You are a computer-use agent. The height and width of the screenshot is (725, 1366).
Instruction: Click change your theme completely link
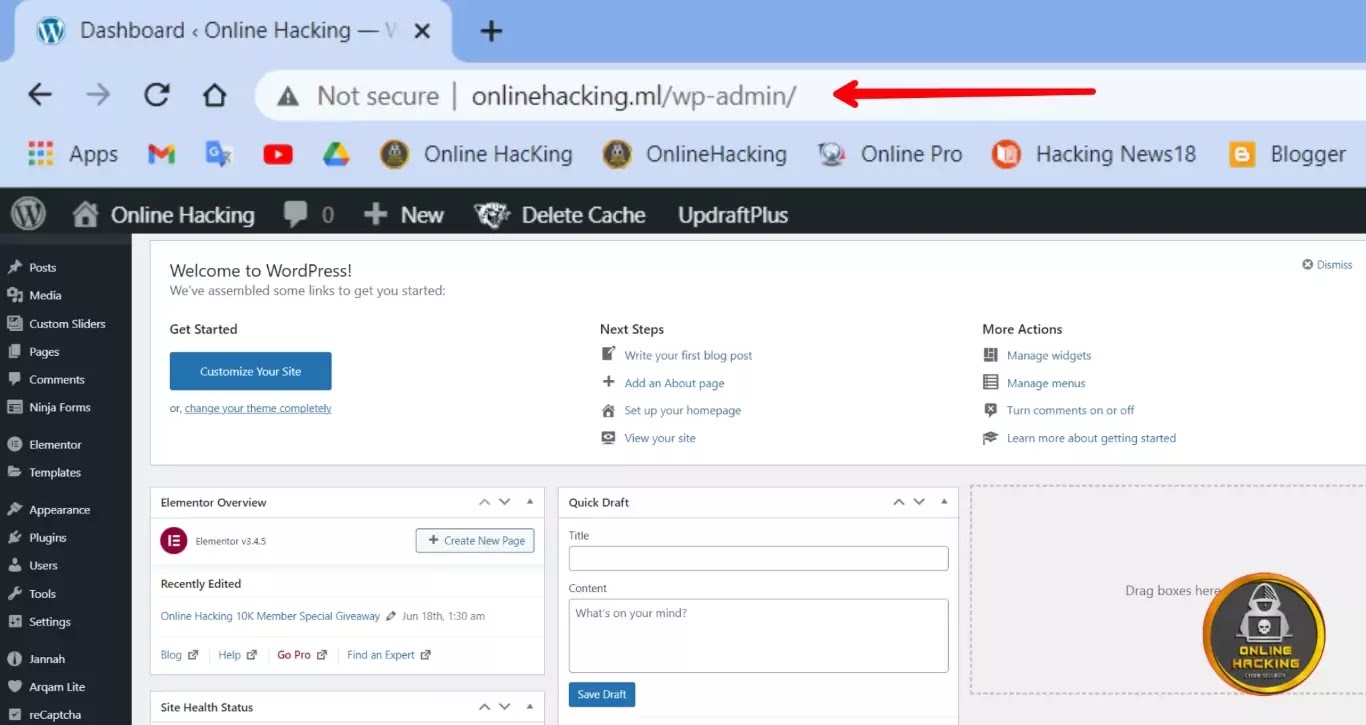[258, 408]
